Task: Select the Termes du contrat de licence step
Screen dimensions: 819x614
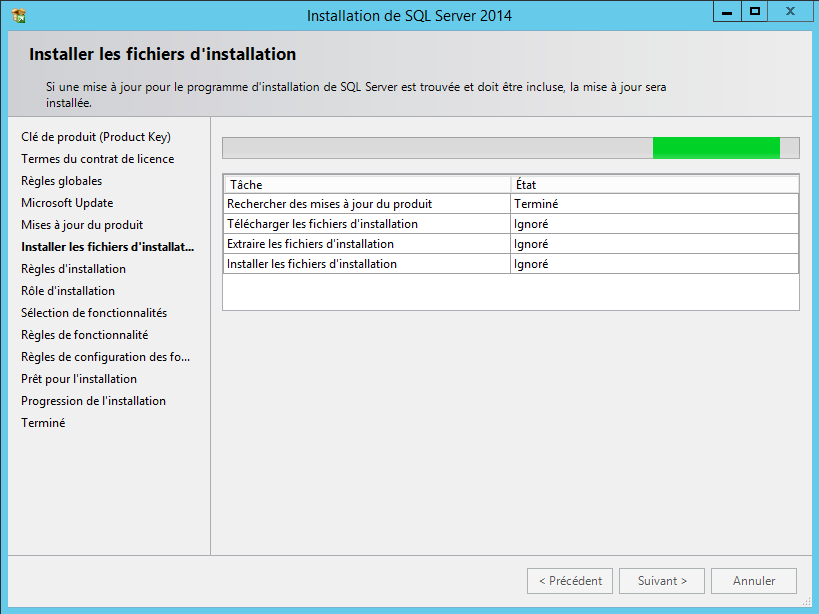Action: (98, 159)
